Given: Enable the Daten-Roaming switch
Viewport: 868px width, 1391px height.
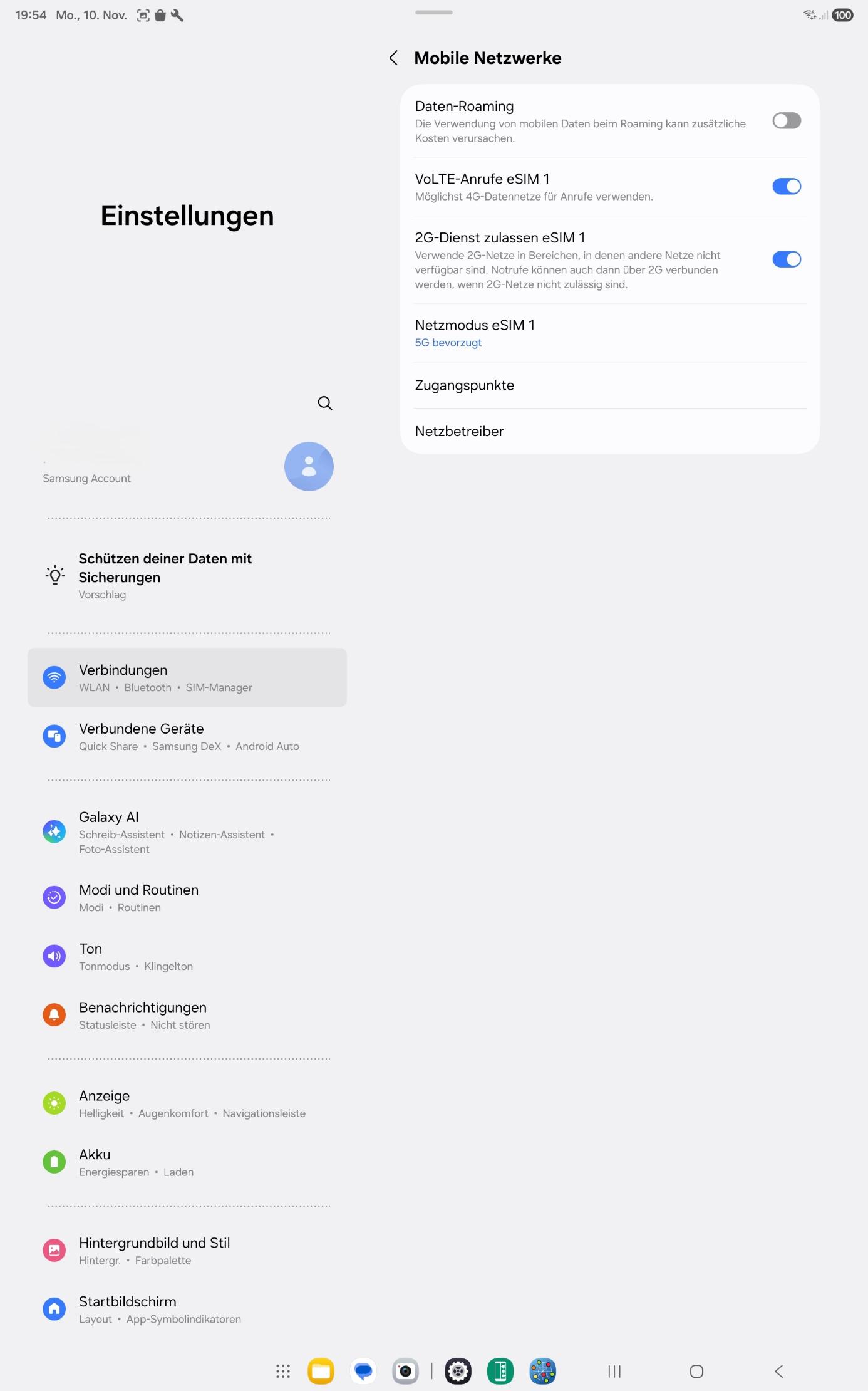Looking at the screenshot, I should pyautogui.click(x=787, y=120).
